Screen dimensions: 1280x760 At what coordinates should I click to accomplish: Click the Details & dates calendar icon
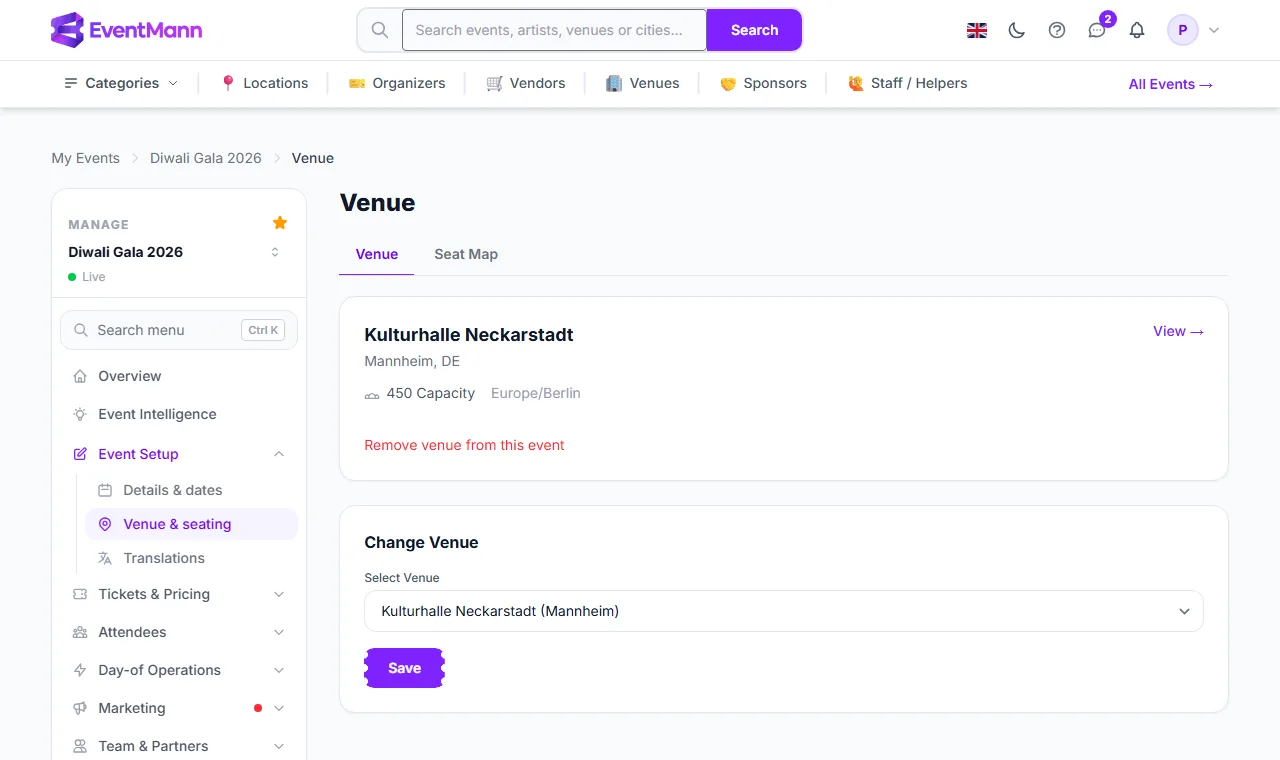point(105,490)
